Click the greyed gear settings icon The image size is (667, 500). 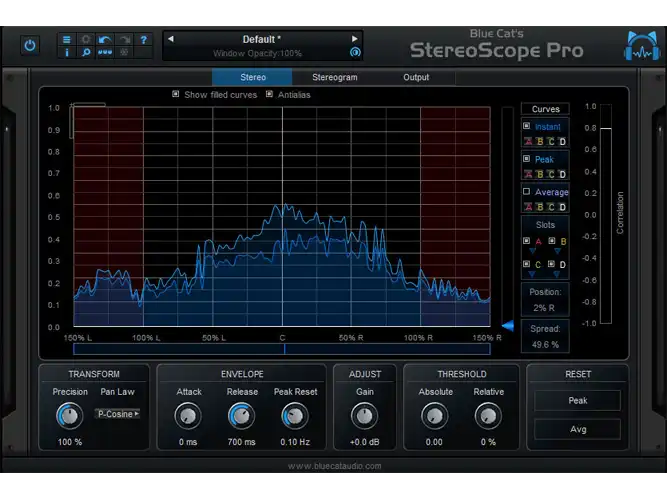pyautogui.click(x=86, y=40)
